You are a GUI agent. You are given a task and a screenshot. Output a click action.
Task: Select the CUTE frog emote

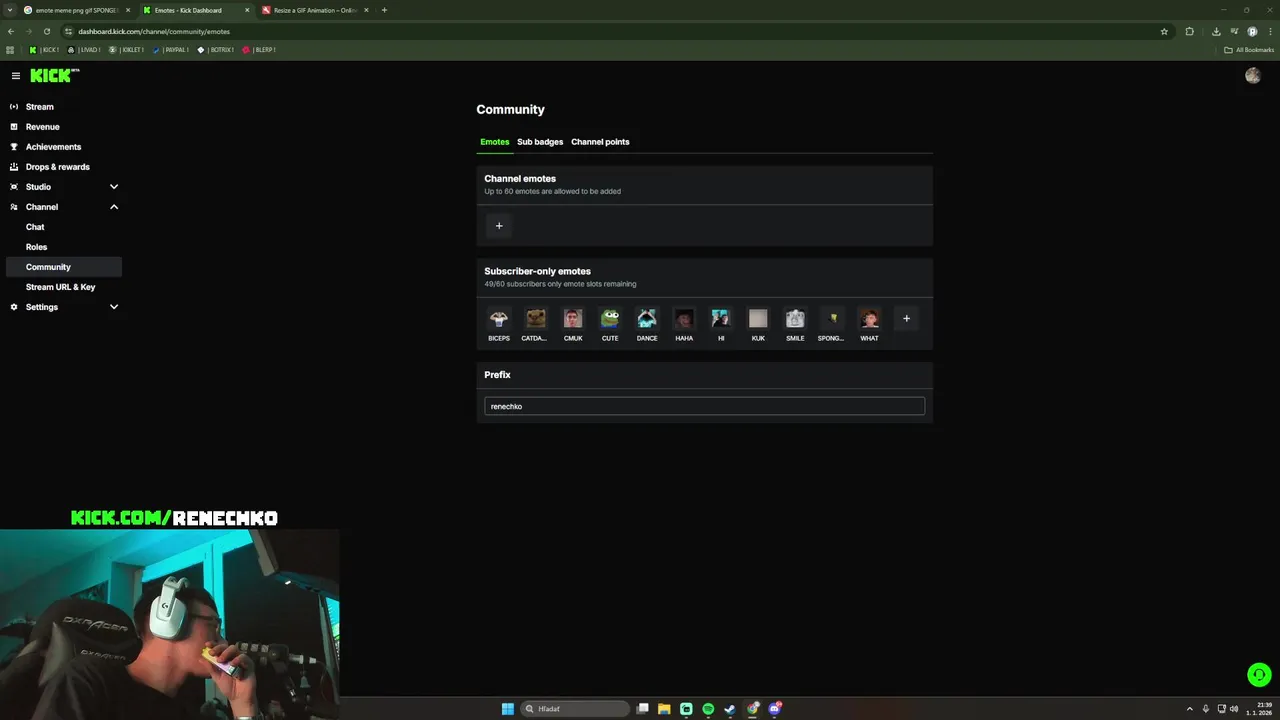click(610, 319)
